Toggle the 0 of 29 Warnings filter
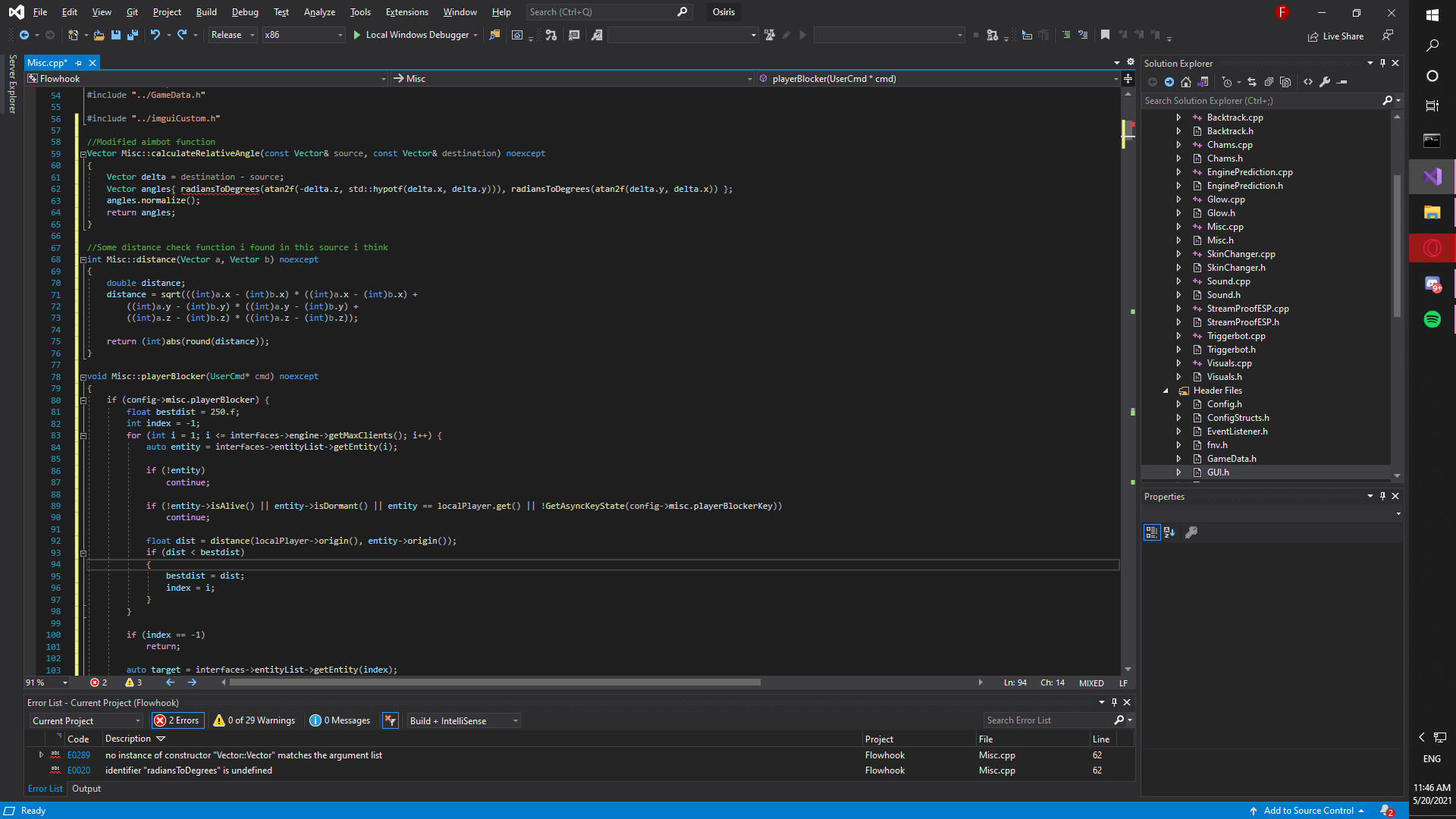 (255, 720)
